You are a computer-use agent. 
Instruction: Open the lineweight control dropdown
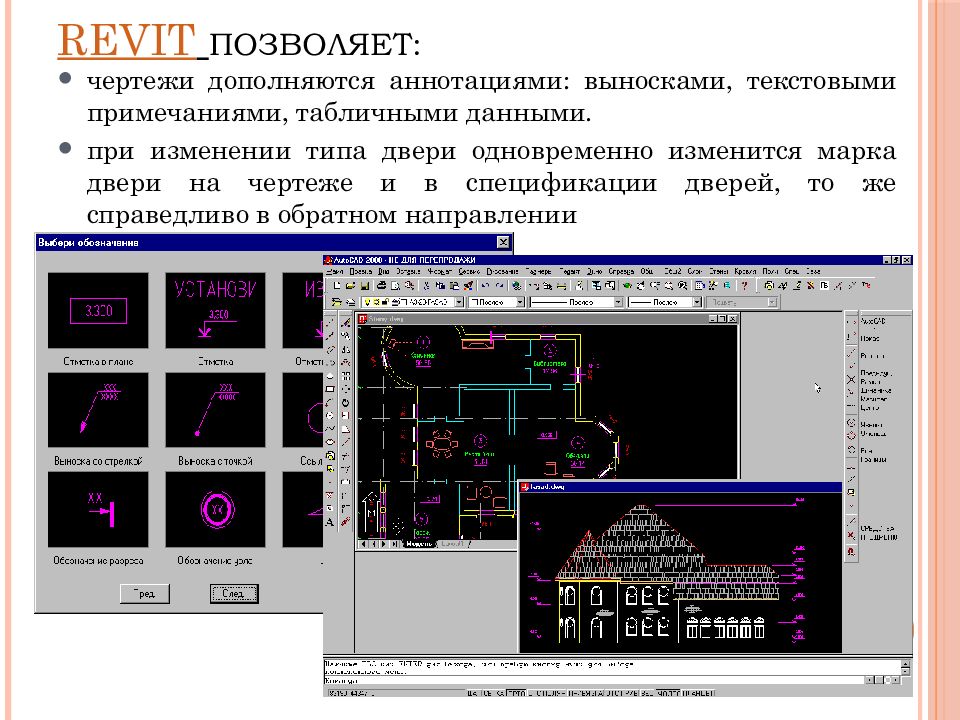697,302
